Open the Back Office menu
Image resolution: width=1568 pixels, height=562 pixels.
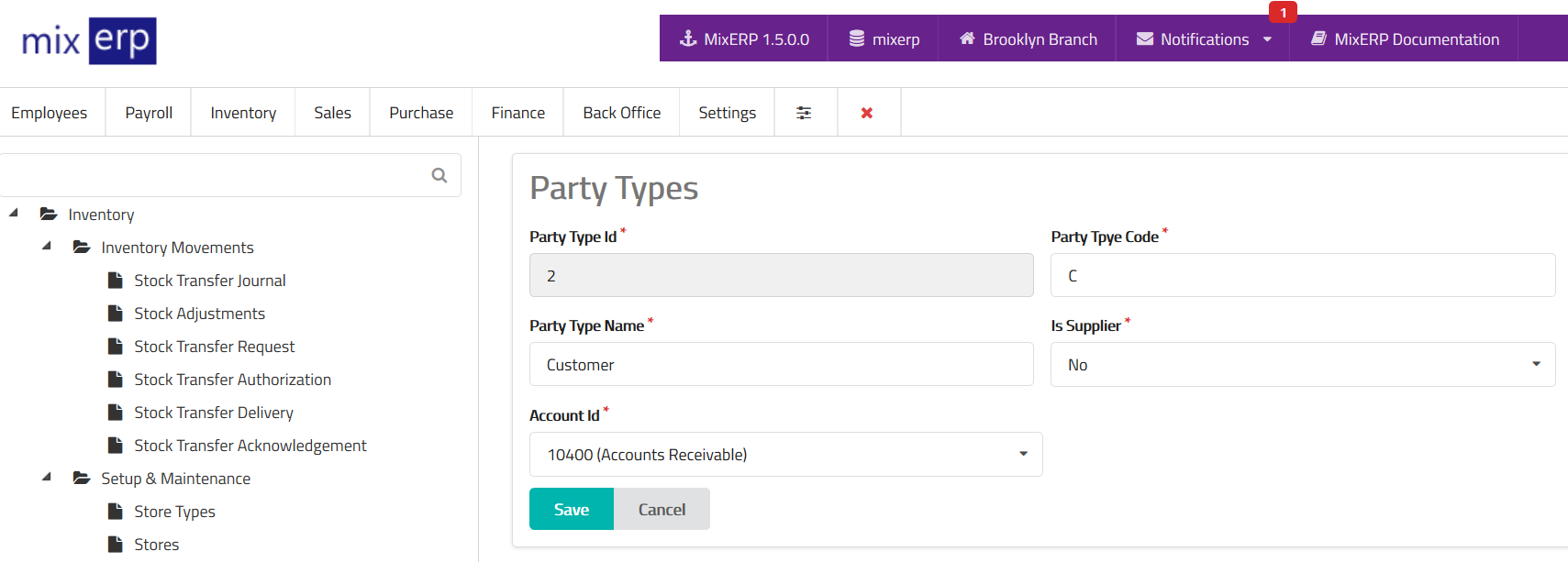coord(621,113)
